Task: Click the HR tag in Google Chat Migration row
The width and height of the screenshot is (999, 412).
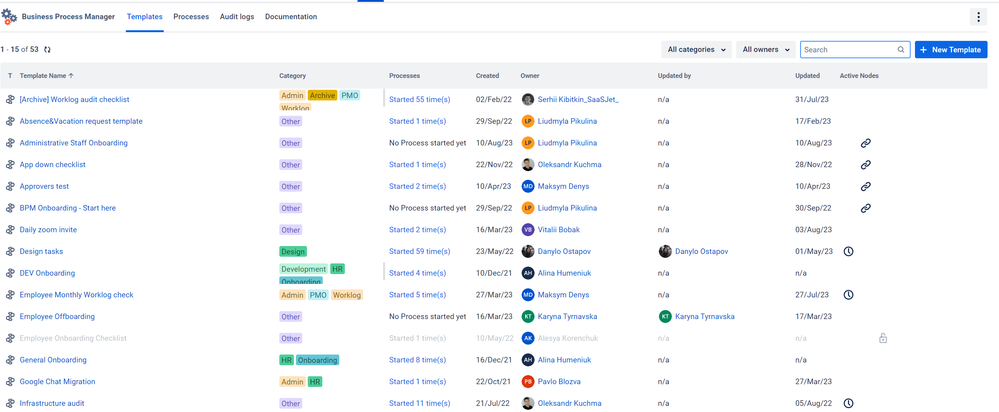Action: pos(315,381)
